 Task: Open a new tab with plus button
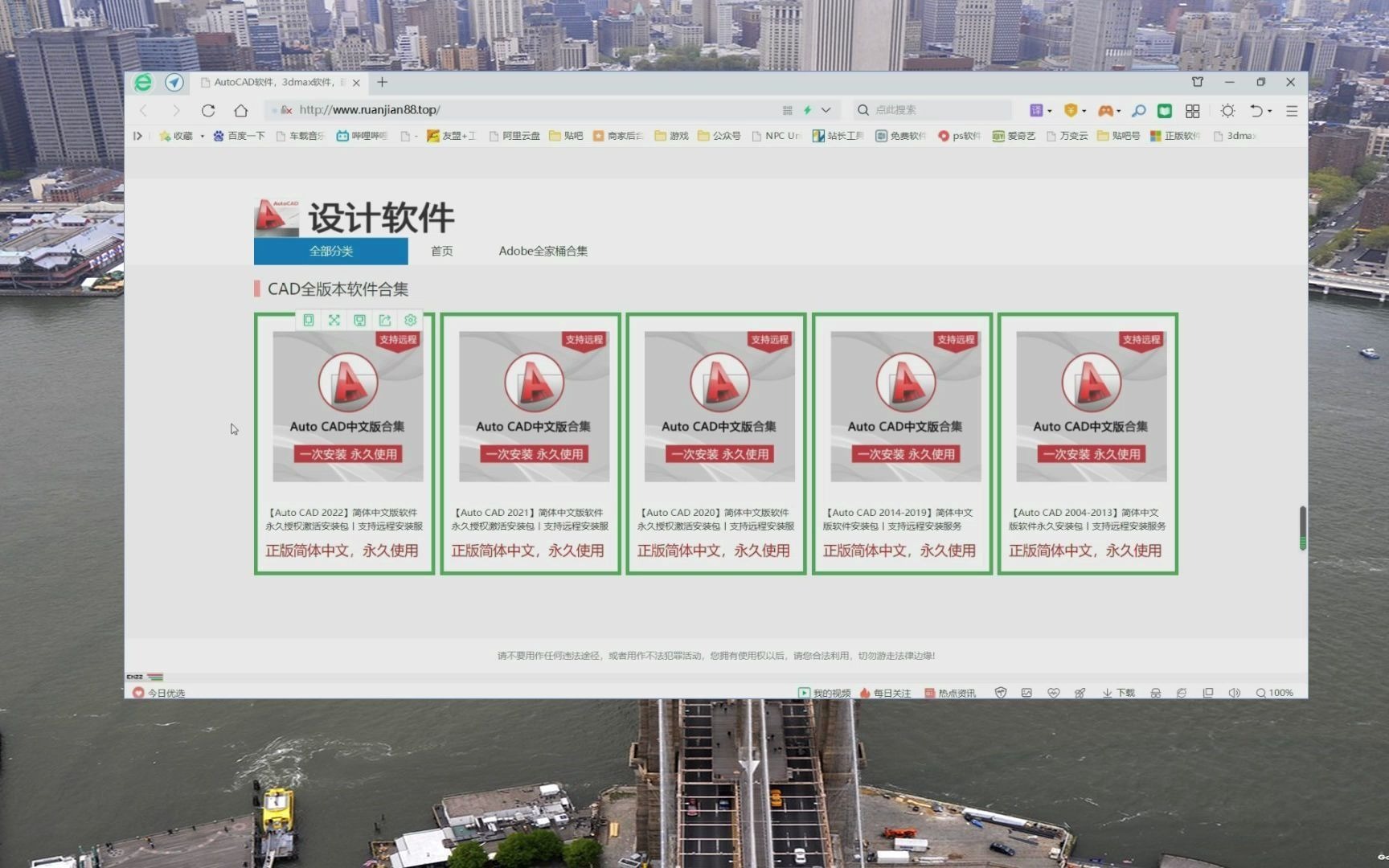(x=383, y=82)
